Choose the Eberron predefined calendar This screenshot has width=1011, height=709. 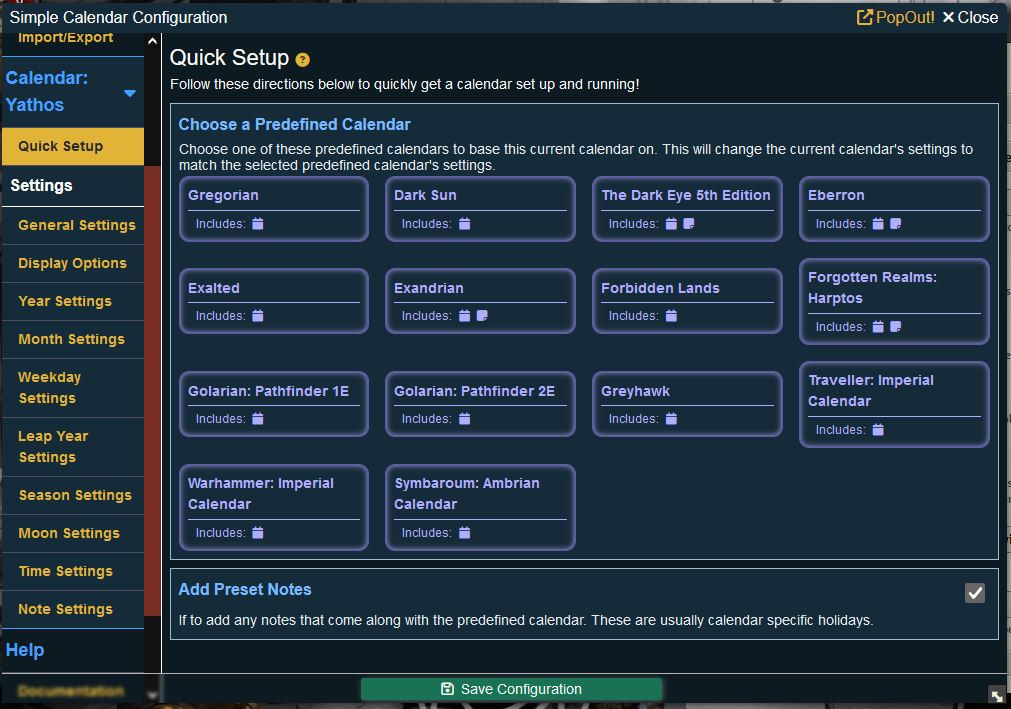(x=894, y=209)
